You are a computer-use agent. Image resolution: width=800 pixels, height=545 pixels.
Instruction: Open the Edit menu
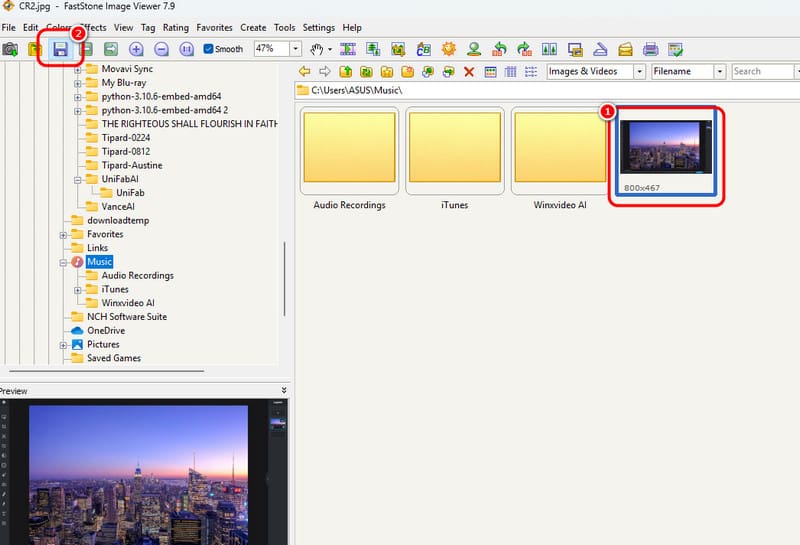tap(31, 28)
